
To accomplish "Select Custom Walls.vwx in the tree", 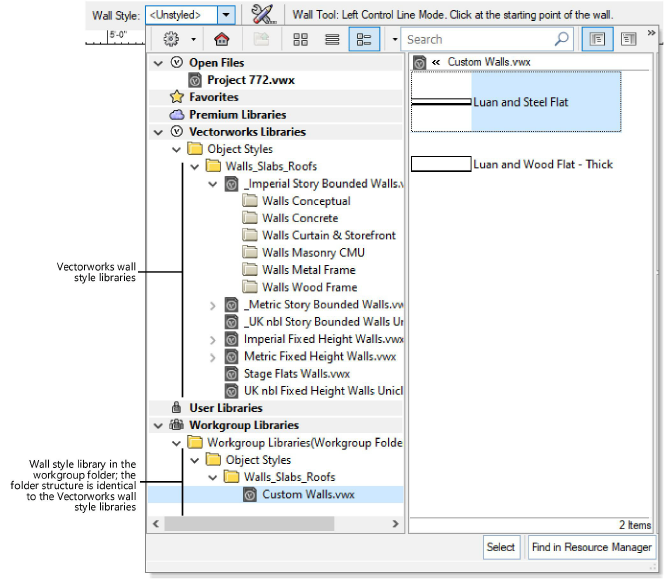I will 308,495.
